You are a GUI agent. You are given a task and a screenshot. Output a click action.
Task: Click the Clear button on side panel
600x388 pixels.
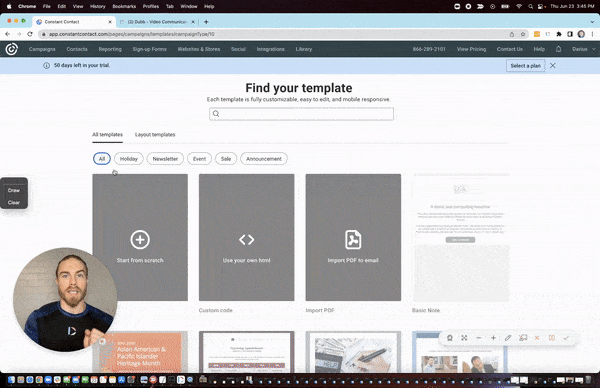[14, 202]
